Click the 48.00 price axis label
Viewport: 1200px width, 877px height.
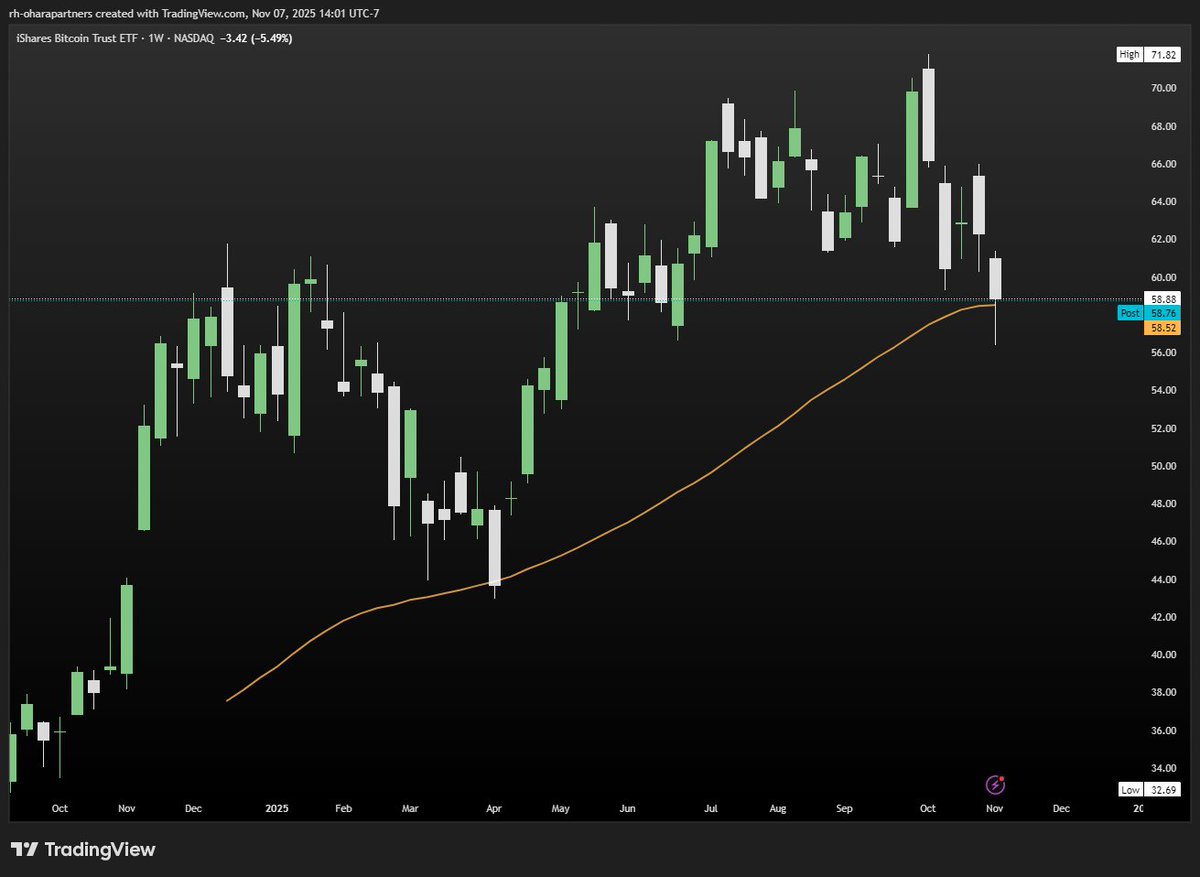[1162, 504]
